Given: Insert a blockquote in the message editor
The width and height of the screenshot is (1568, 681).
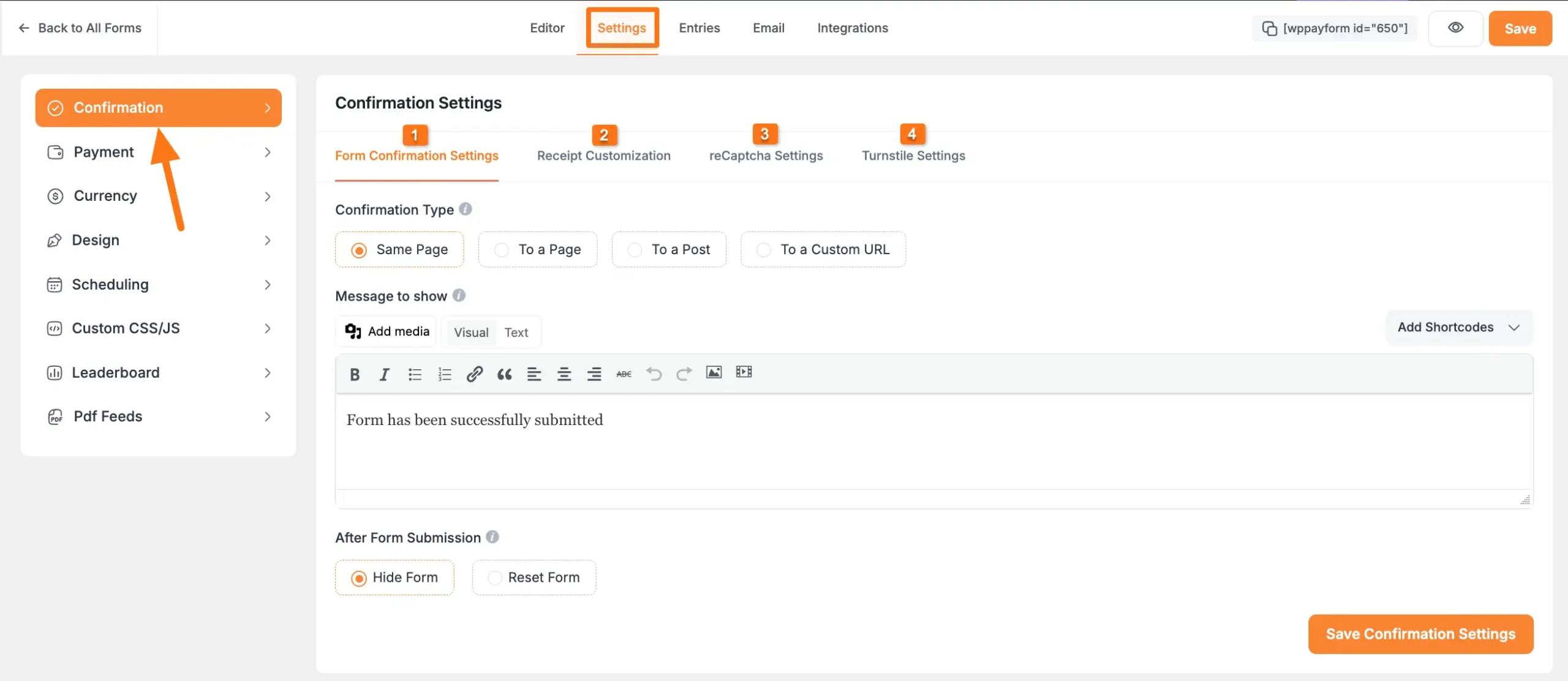Looking at the screenshot, I should (x=504, y=374).
